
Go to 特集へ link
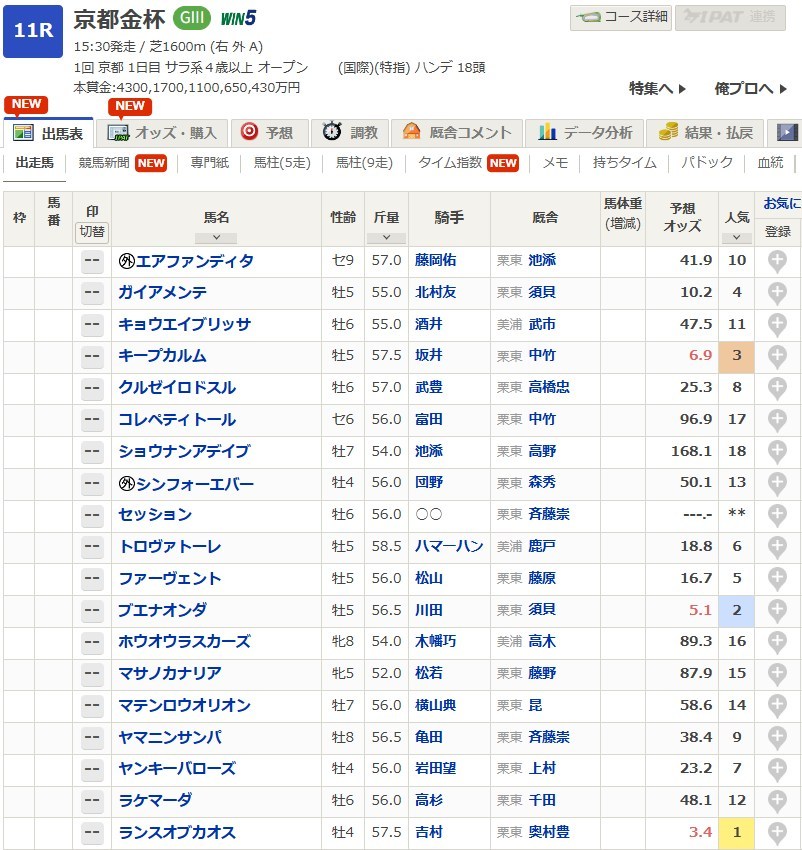pyautogui.click(x=657, y=88)
